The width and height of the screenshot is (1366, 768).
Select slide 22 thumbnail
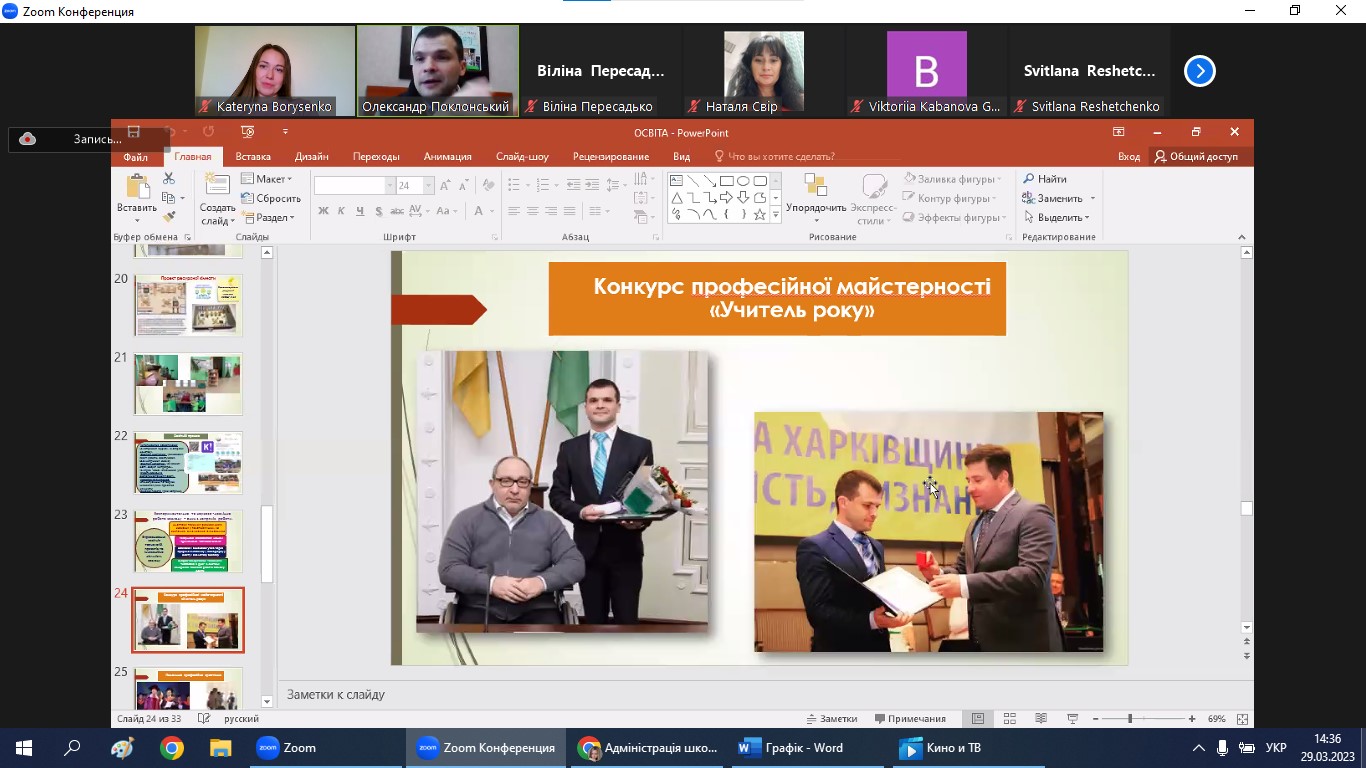point(188,463)
